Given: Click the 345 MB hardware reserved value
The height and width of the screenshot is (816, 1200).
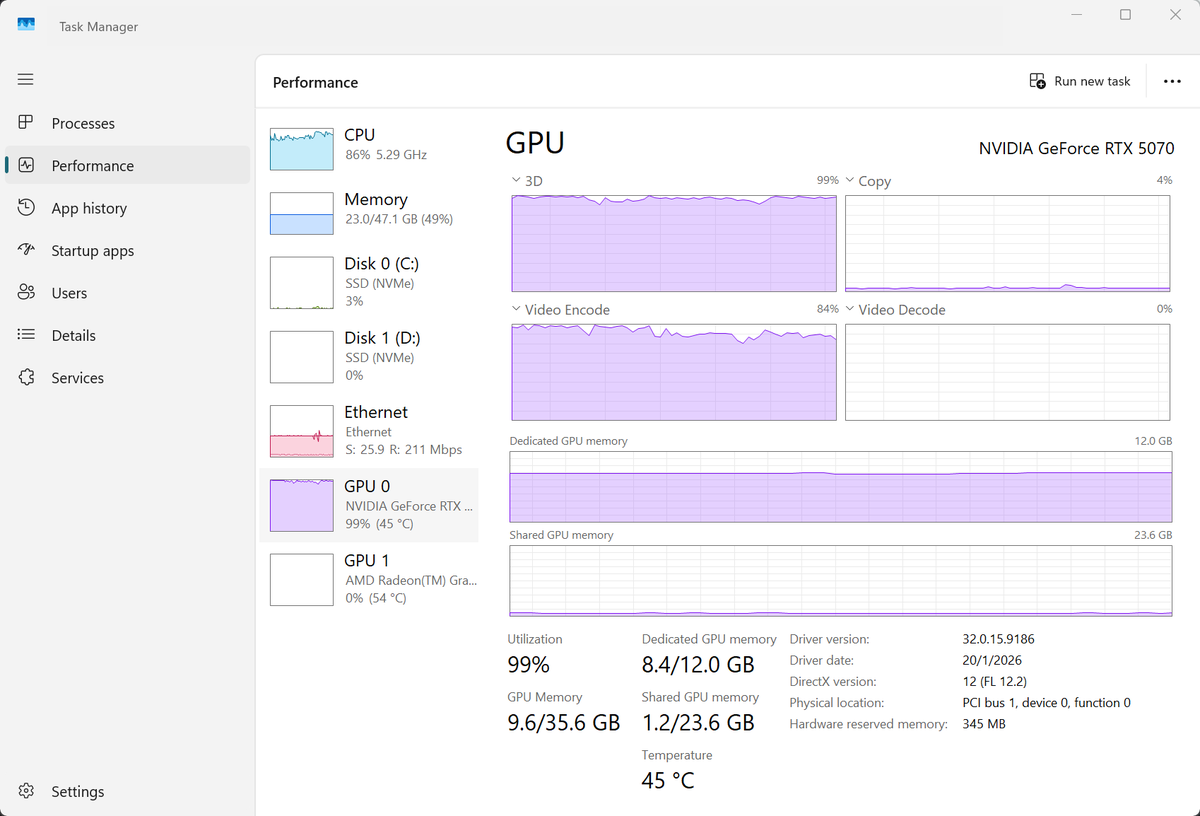Looking at the screenshot, I should (x=984, y=724).
